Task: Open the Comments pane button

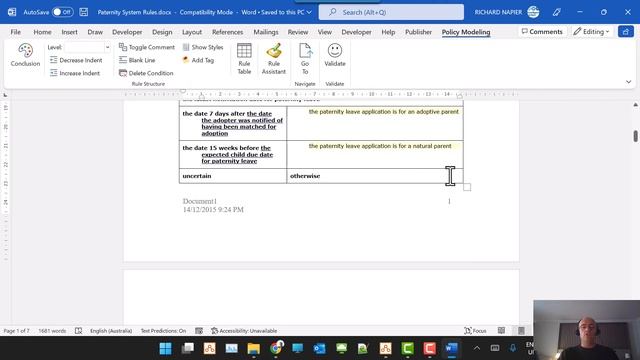Action: click(542, 31)
